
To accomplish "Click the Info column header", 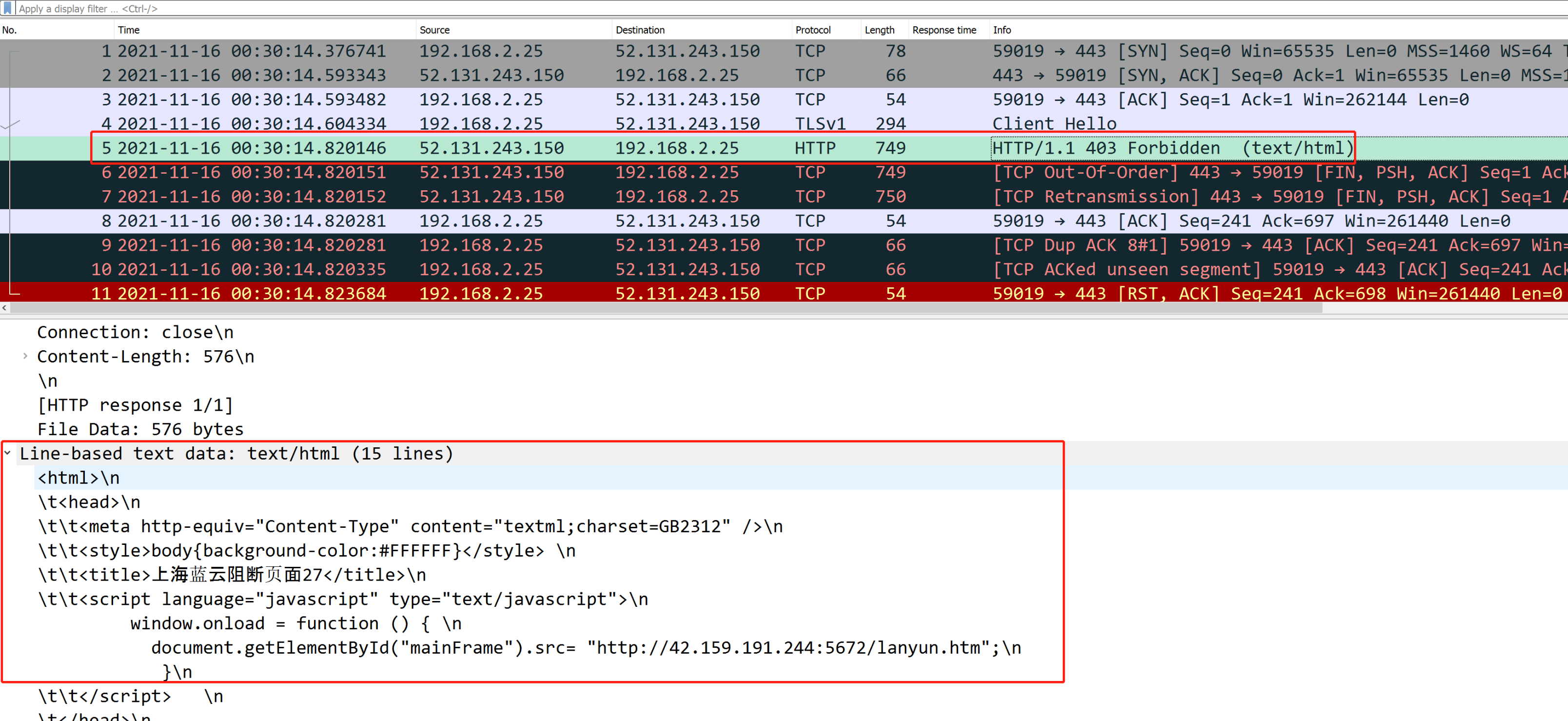I will tap(1001, 30).
